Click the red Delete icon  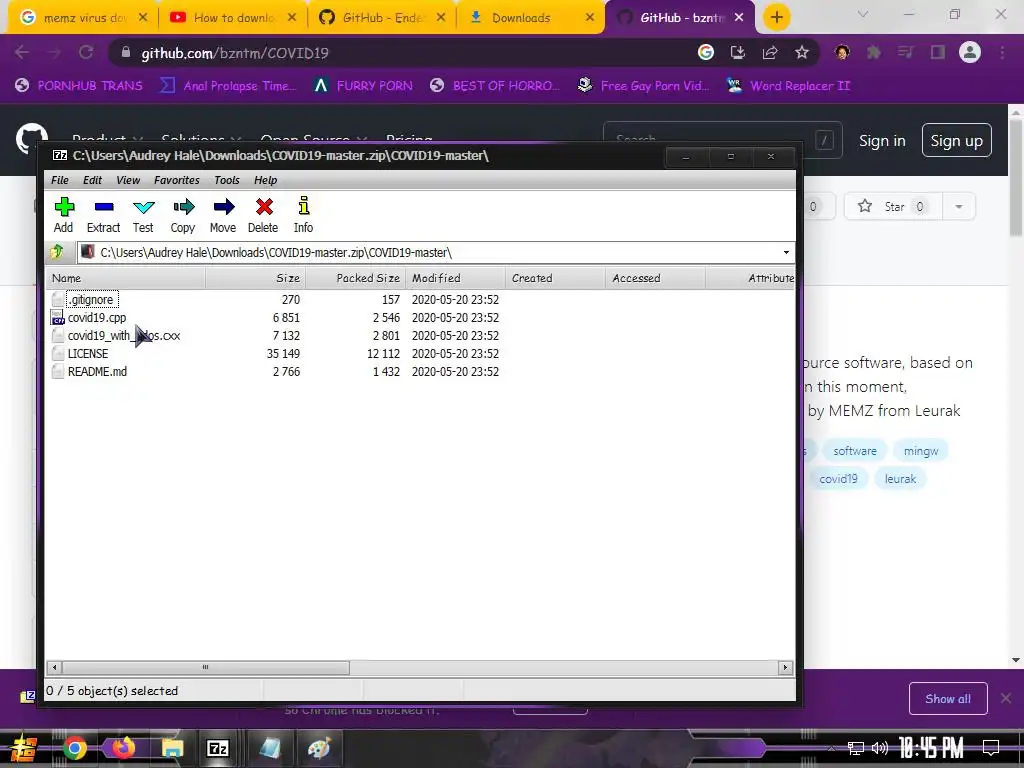[263, 215]
